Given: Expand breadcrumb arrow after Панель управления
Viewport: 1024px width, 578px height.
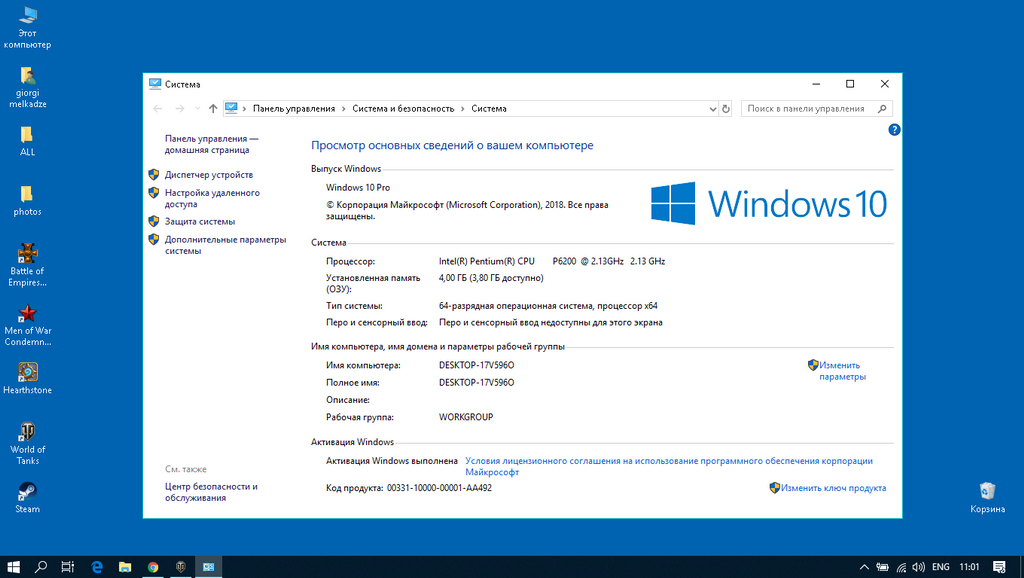Looking at the screenshot, I should (344, 109).
